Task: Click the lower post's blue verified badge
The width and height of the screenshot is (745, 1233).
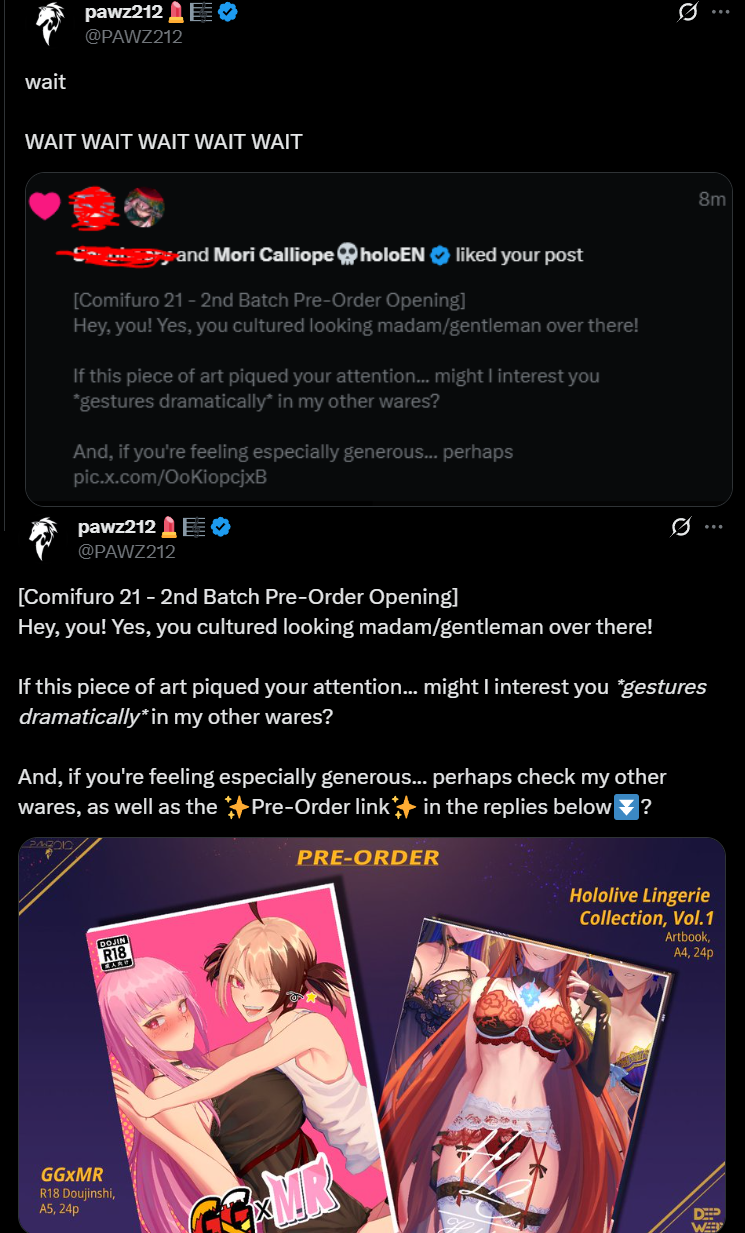Action: point(221,526)
